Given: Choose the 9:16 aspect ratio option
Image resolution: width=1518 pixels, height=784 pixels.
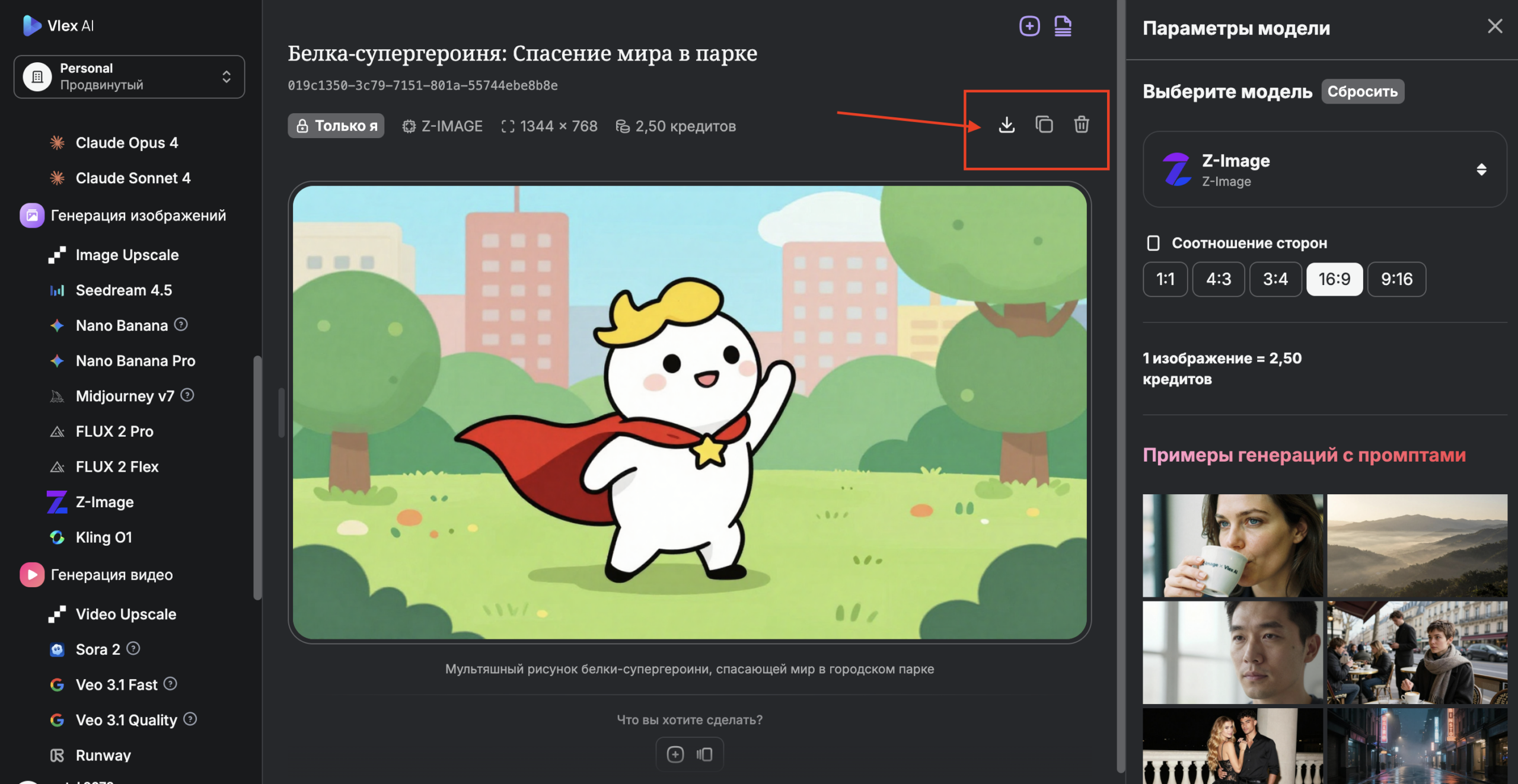Looking at the screenshot, I should (x=1396, y=279).
